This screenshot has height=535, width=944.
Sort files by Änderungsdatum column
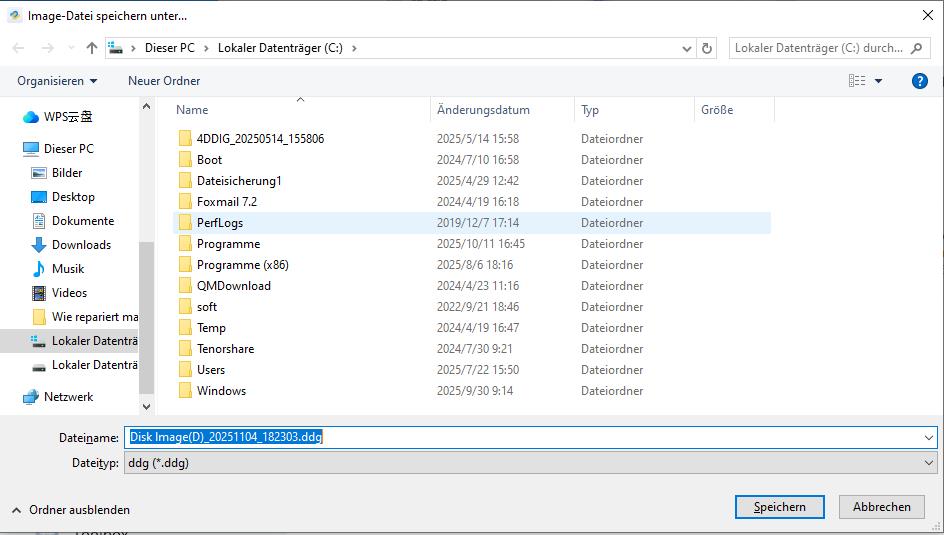pyautogui.click(x=483, y=110)
